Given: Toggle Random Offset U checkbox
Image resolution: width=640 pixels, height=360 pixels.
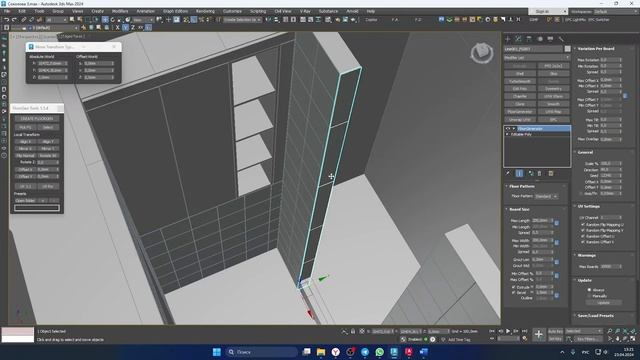Looking at the screenshot, I should [x=583, y=236].
